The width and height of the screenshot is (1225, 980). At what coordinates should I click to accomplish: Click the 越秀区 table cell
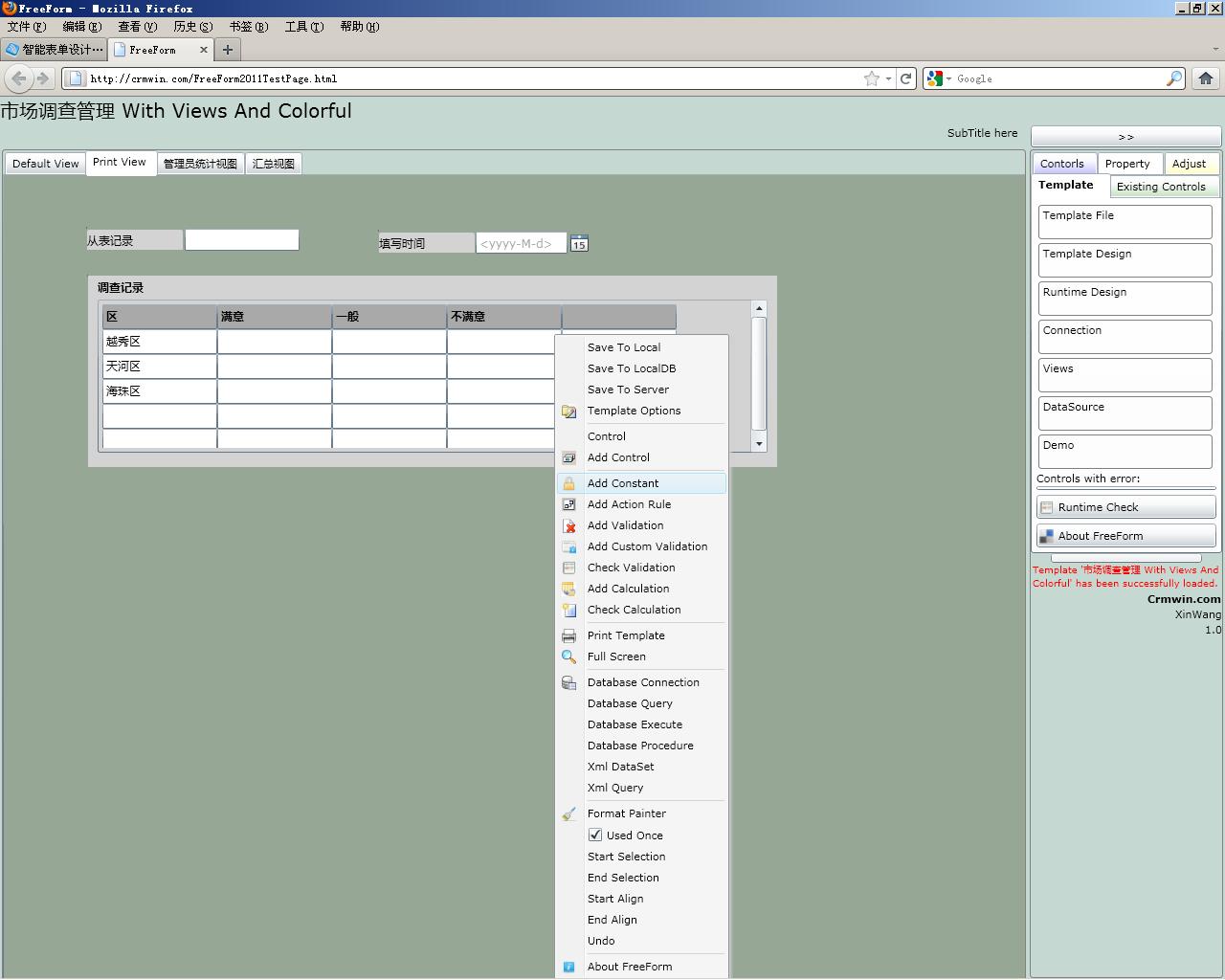[160, 342]
